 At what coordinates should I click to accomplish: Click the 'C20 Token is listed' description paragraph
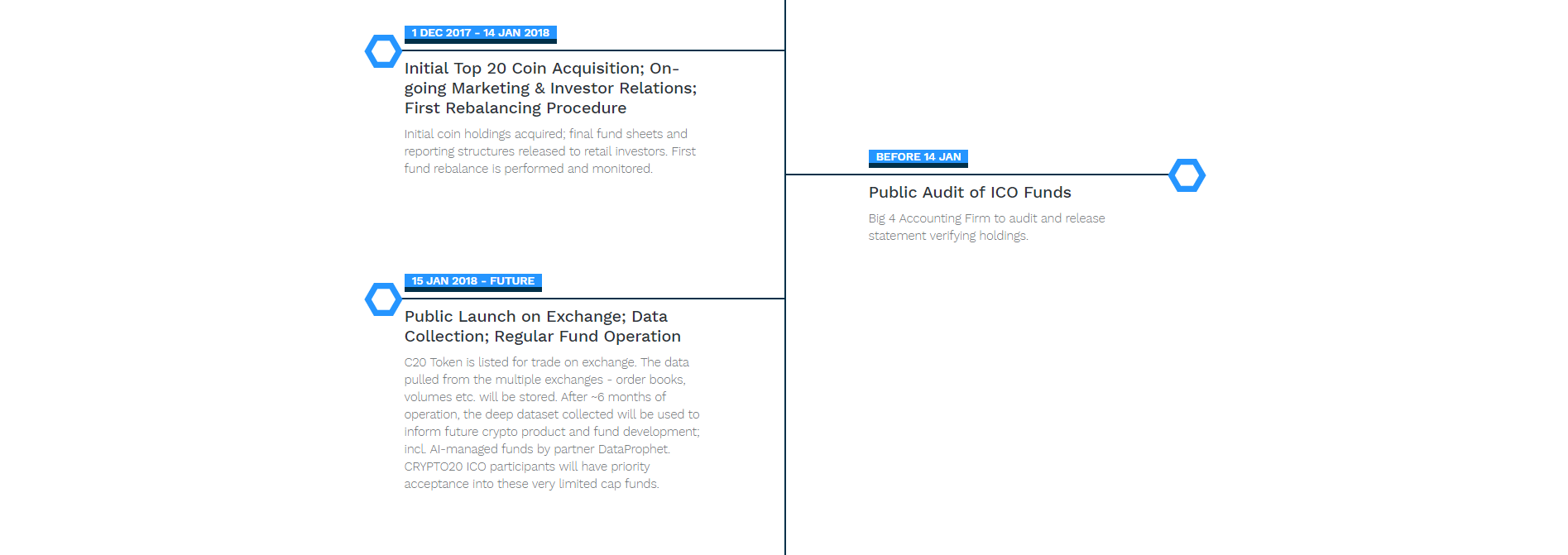(552, 423)
